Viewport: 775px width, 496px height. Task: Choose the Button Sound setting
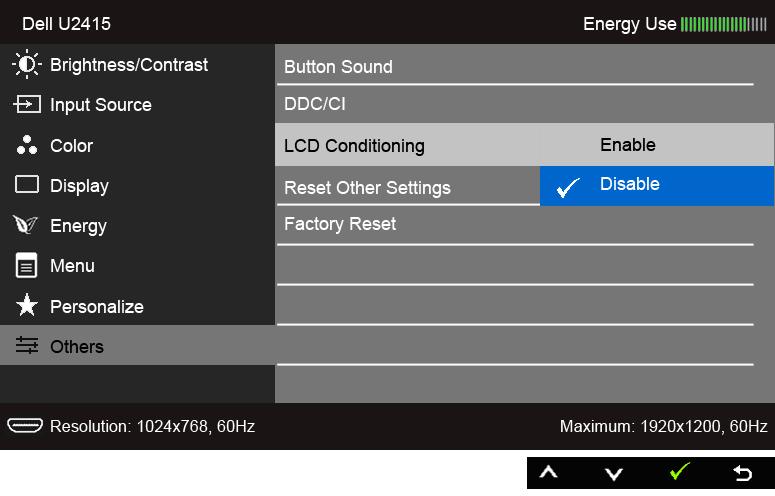[515, 66]
